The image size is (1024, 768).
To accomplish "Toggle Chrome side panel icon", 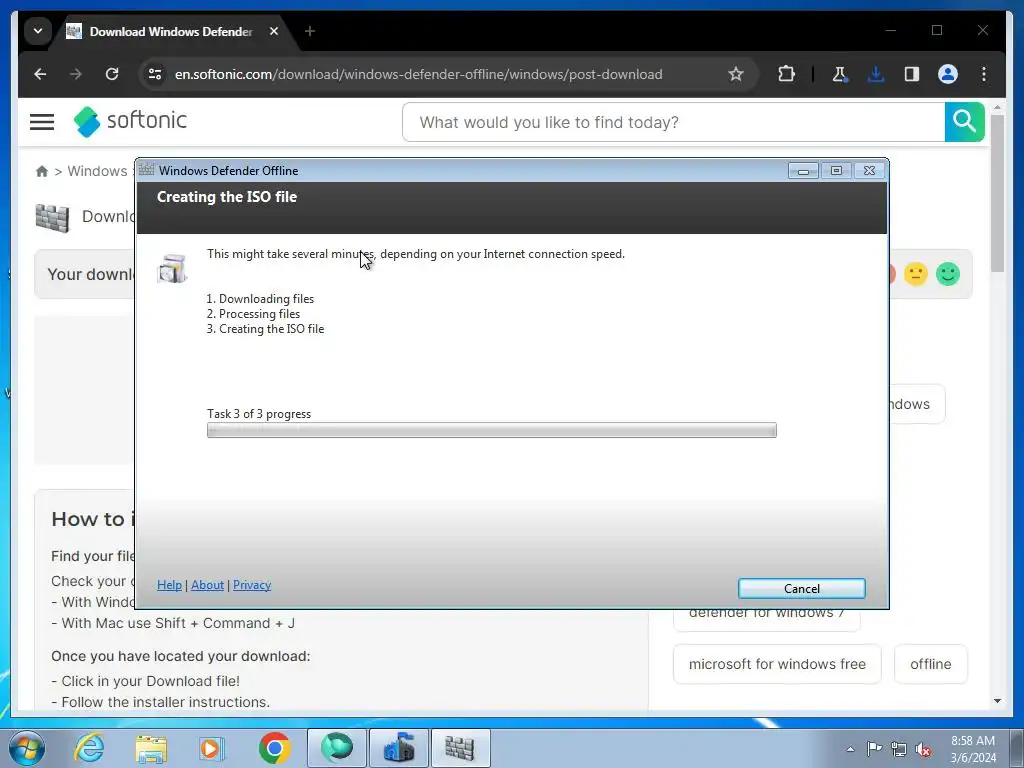I will tap(912, 74).
